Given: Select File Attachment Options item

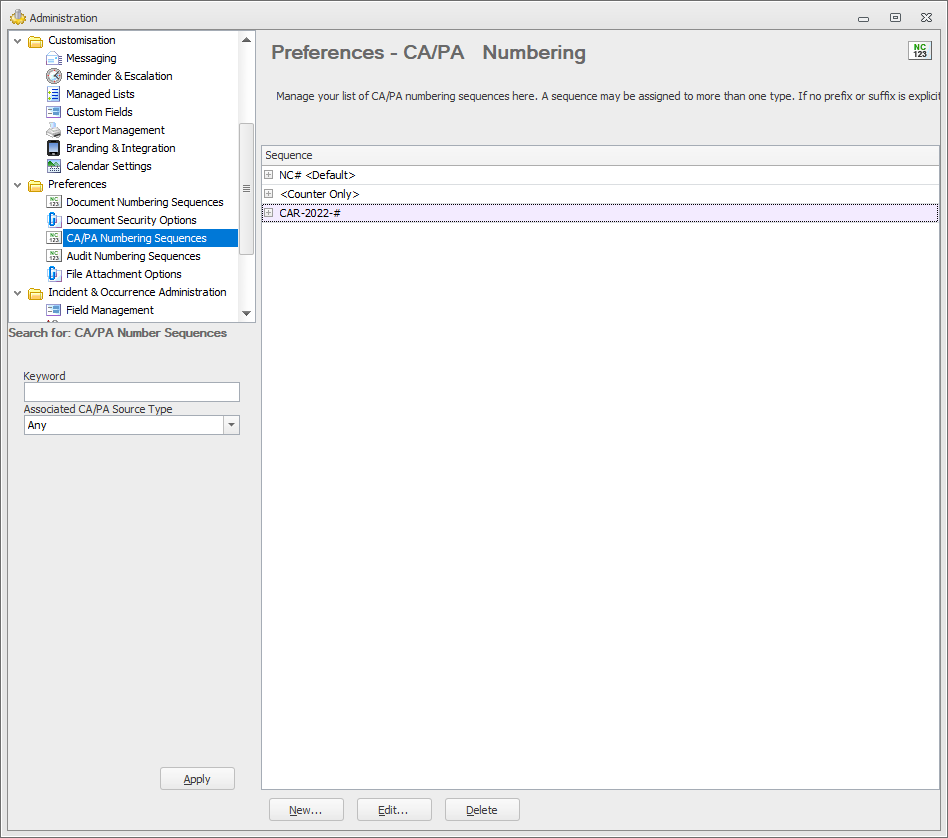Looking at the screenshot, I should coord(124,274).
